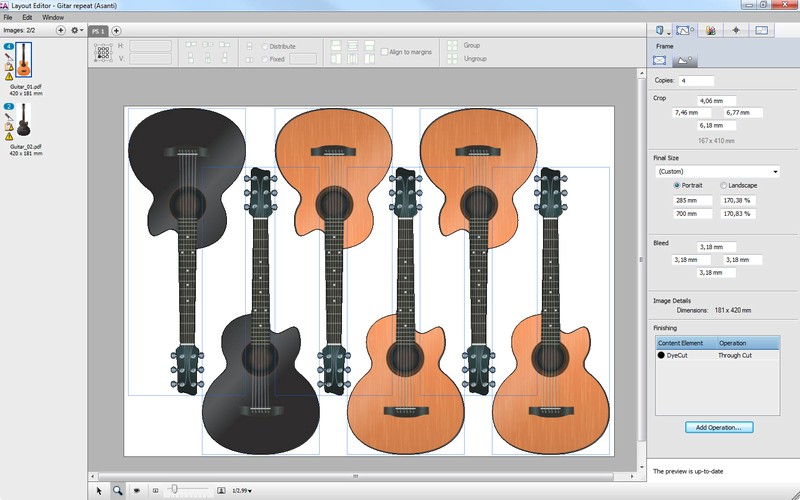
Task: Click the zoom slider handle
Action: tap(174, 489)
